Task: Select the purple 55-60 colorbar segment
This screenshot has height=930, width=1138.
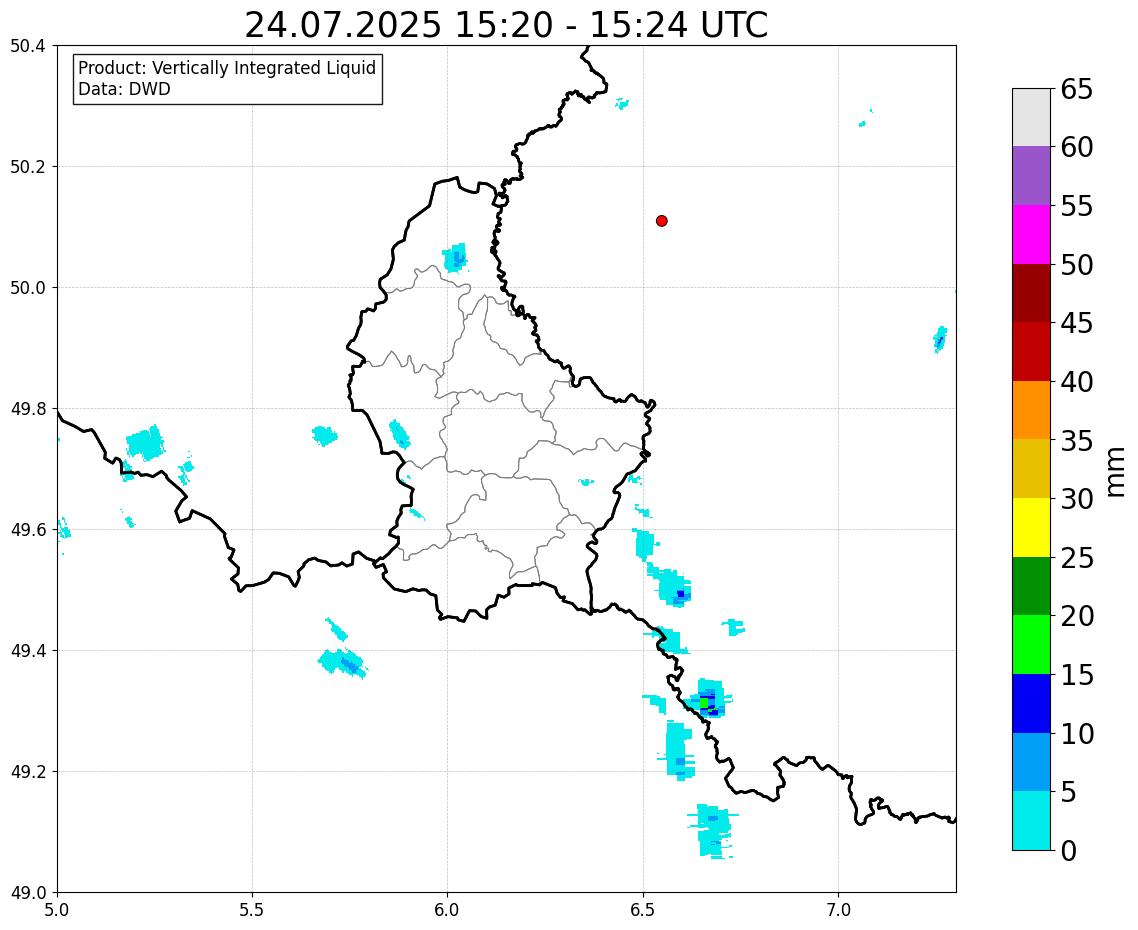Action: pyautogui.click(x=1031, y=176)
